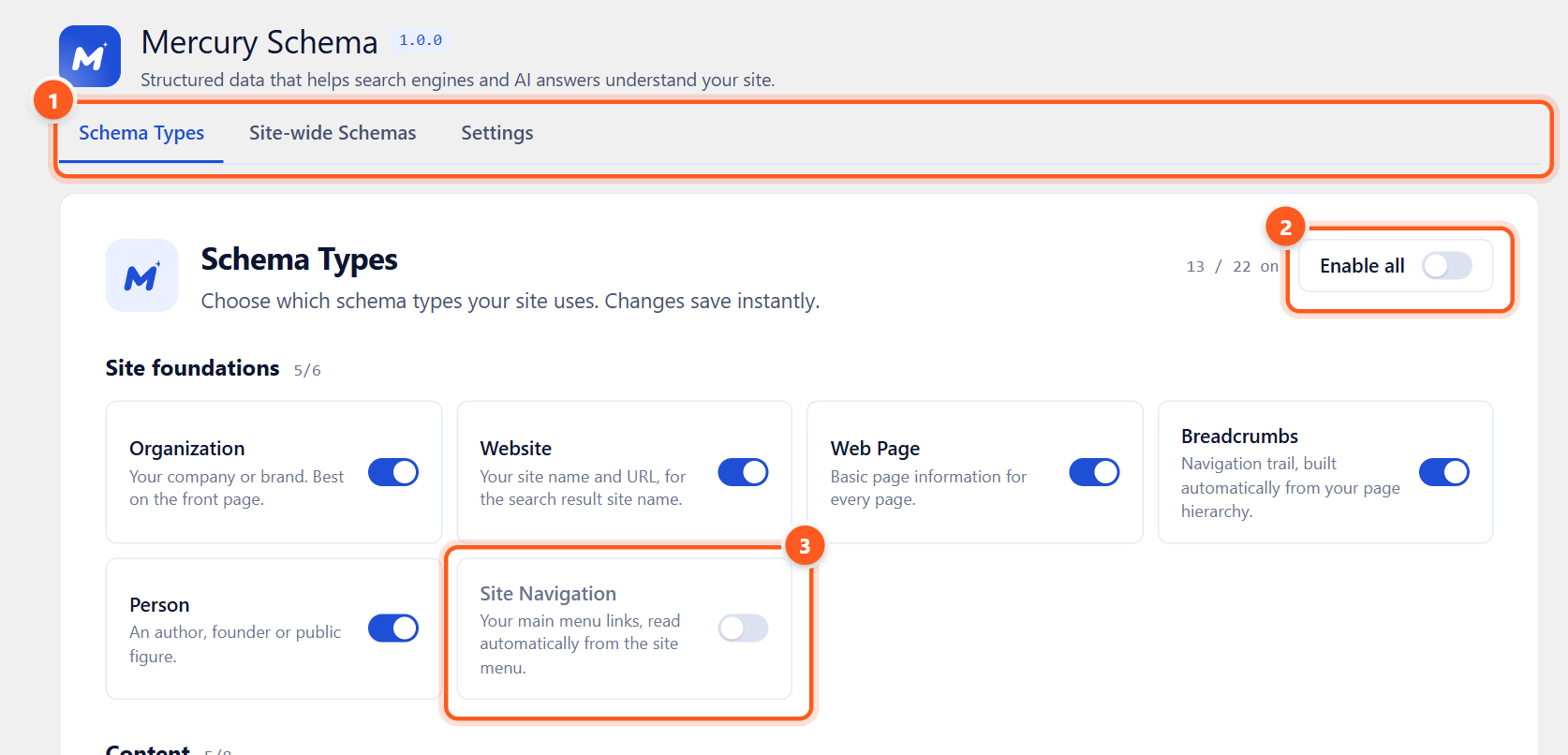The width and height of the screenshot is (1568, 755).
Task: Turn off the Person schema toggle
Action: 393,628
